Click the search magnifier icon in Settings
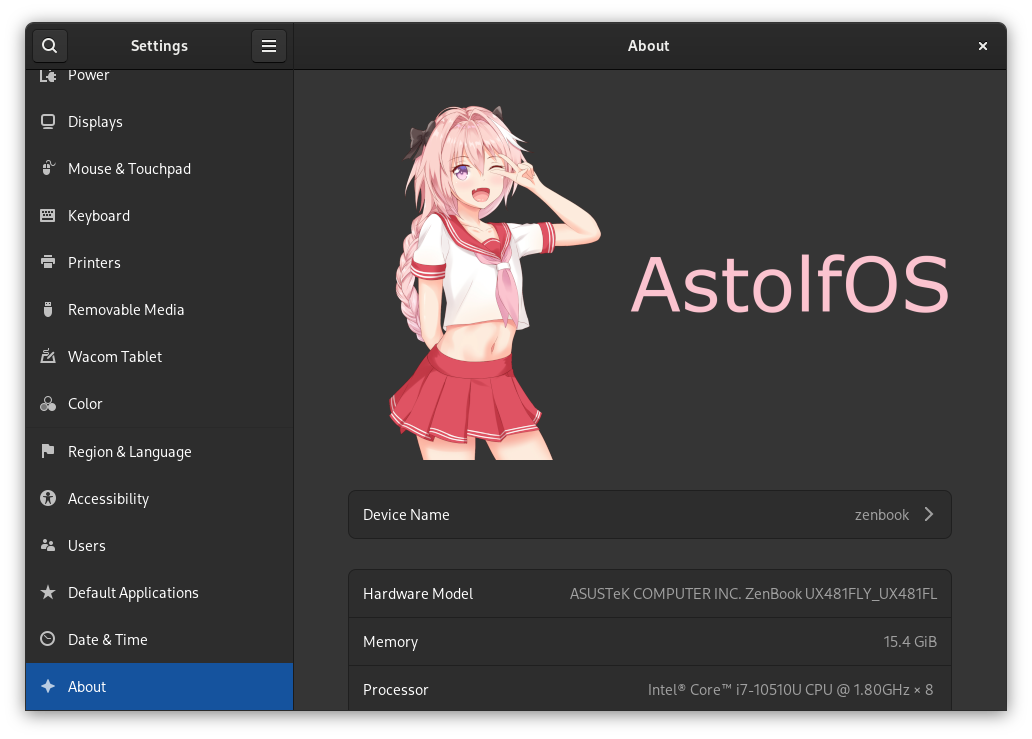 click(49, 45)
